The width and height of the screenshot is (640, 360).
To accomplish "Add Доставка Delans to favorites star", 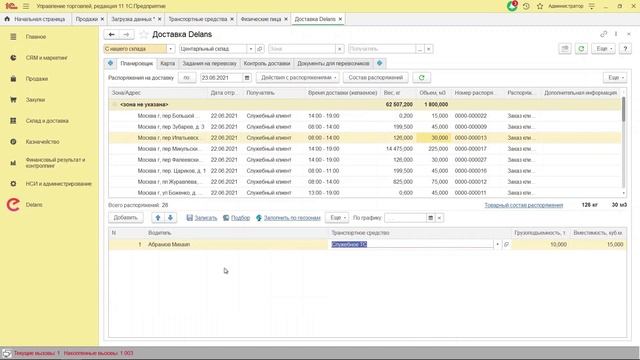I will point(143,35).
